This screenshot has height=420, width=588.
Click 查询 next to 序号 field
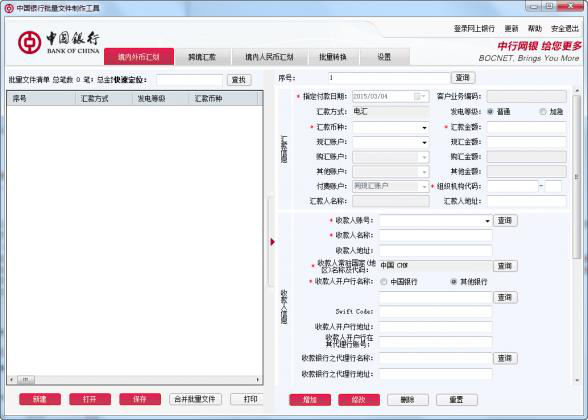pos(463,78)
